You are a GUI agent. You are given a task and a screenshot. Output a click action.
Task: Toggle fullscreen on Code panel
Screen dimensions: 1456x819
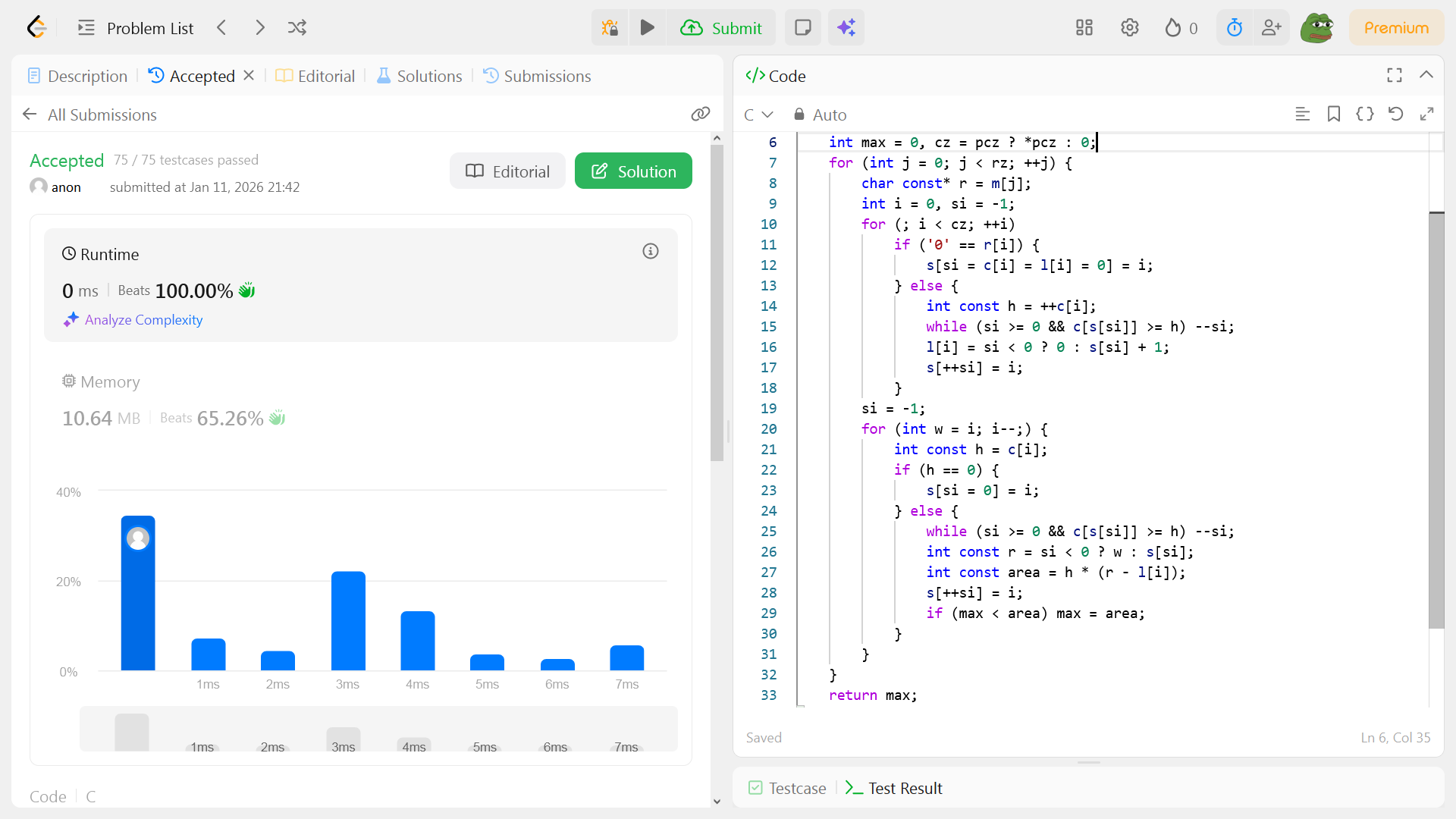click(1394, 75)
